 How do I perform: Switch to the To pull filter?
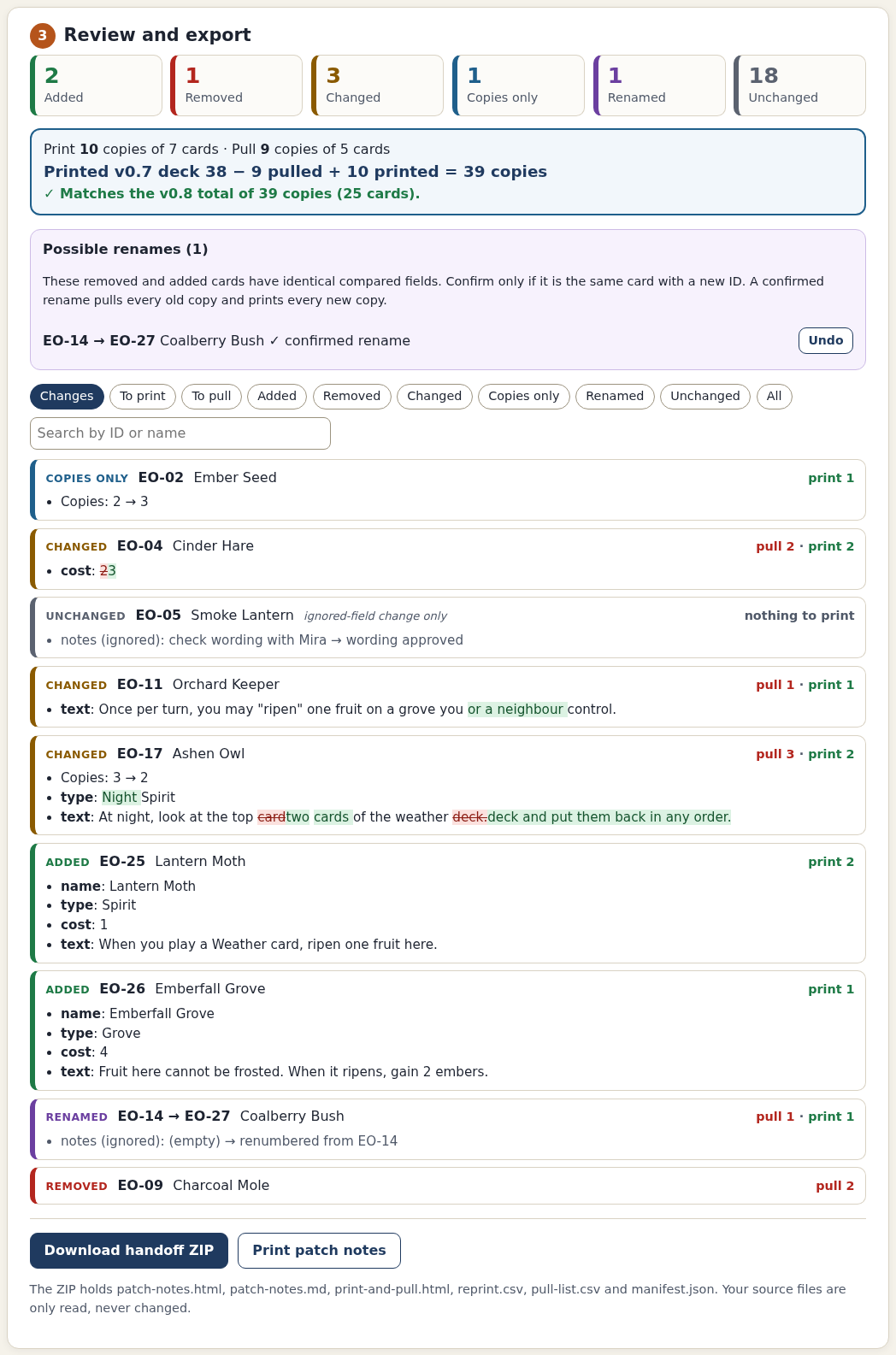[211, 397]
